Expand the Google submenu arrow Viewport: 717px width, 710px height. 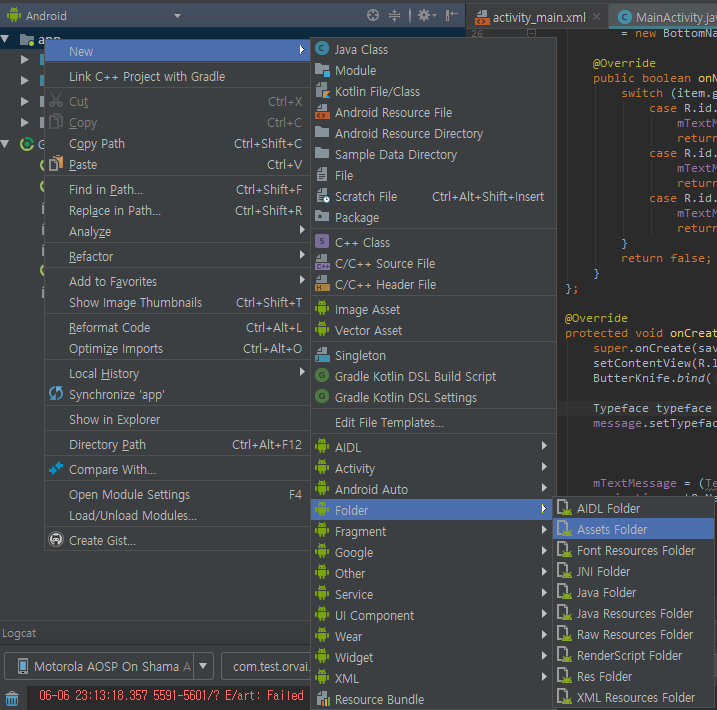tap(544, 551)
